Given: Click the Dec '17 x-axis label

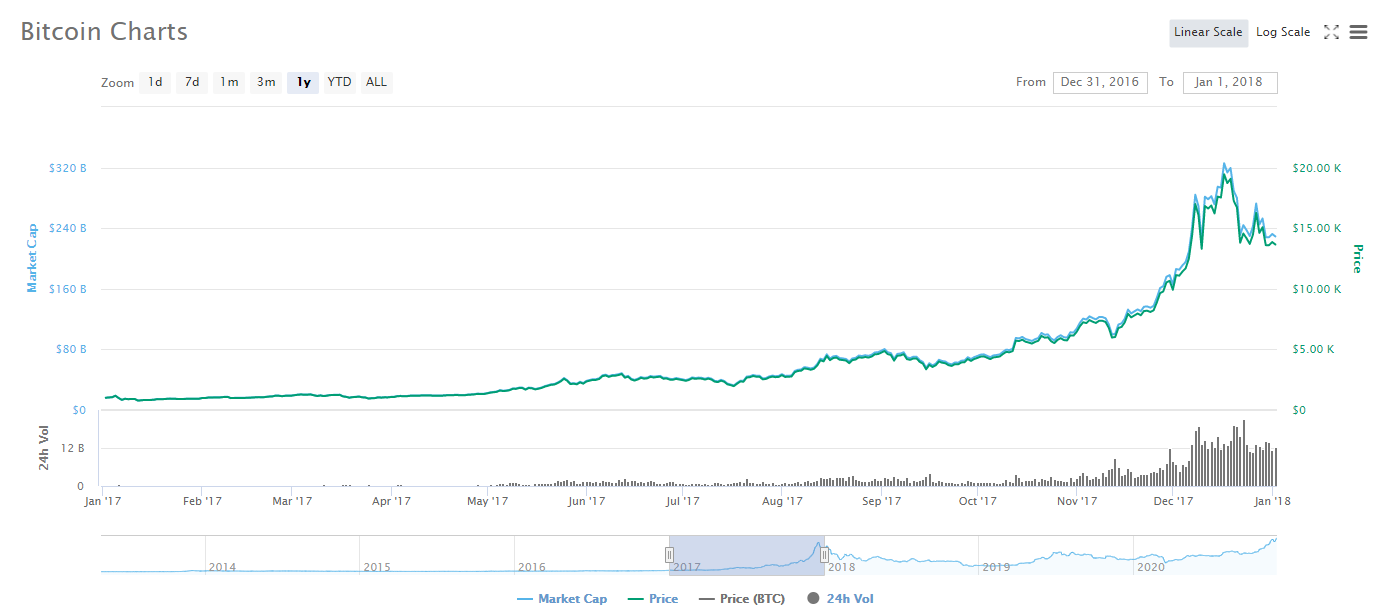Looking at the screenshot, I should [x=1173, y=502].
